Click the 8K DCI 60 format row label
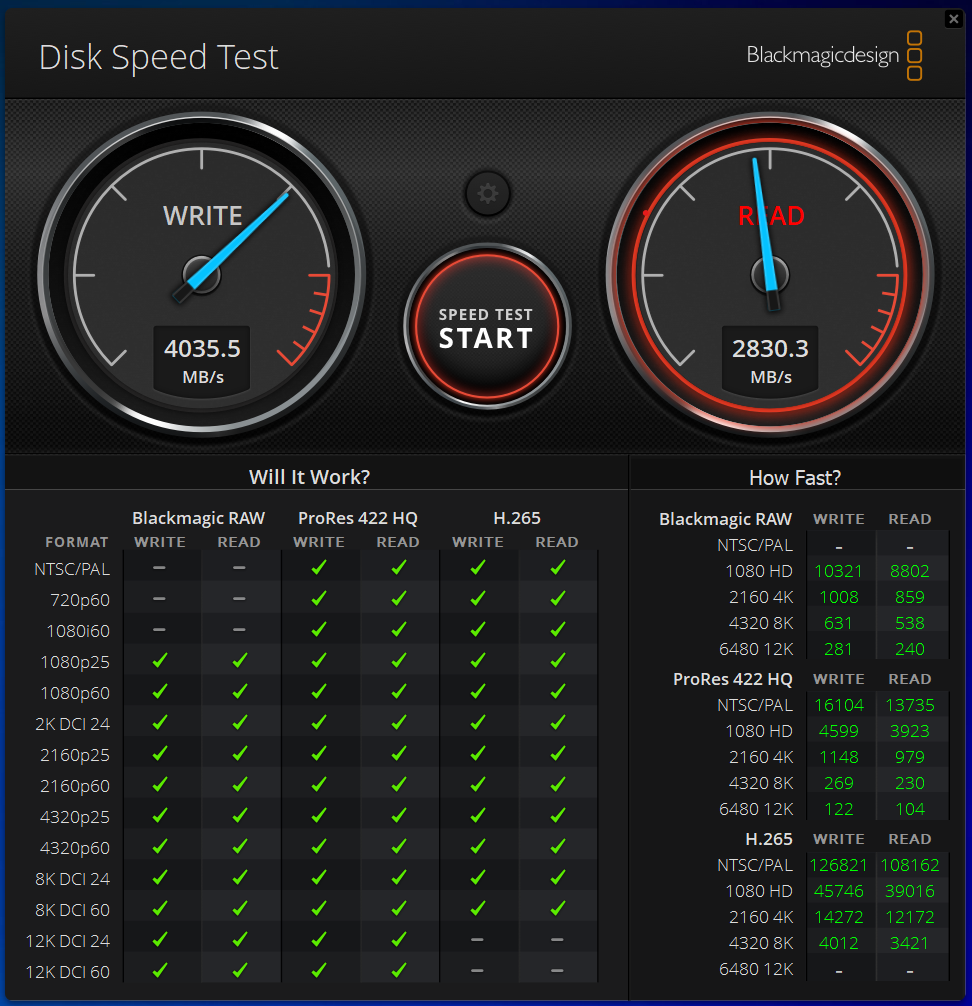 (x=72, y=910)
